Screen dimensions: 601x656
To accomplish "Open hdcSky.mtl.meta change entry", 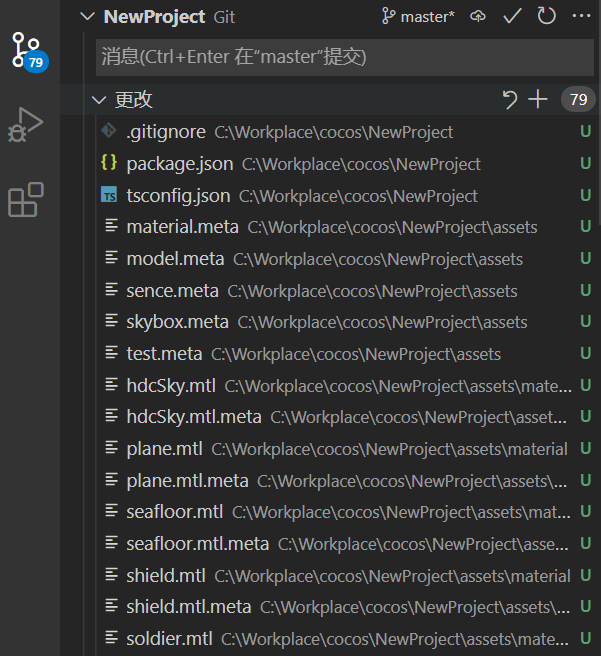I will 347,417.
